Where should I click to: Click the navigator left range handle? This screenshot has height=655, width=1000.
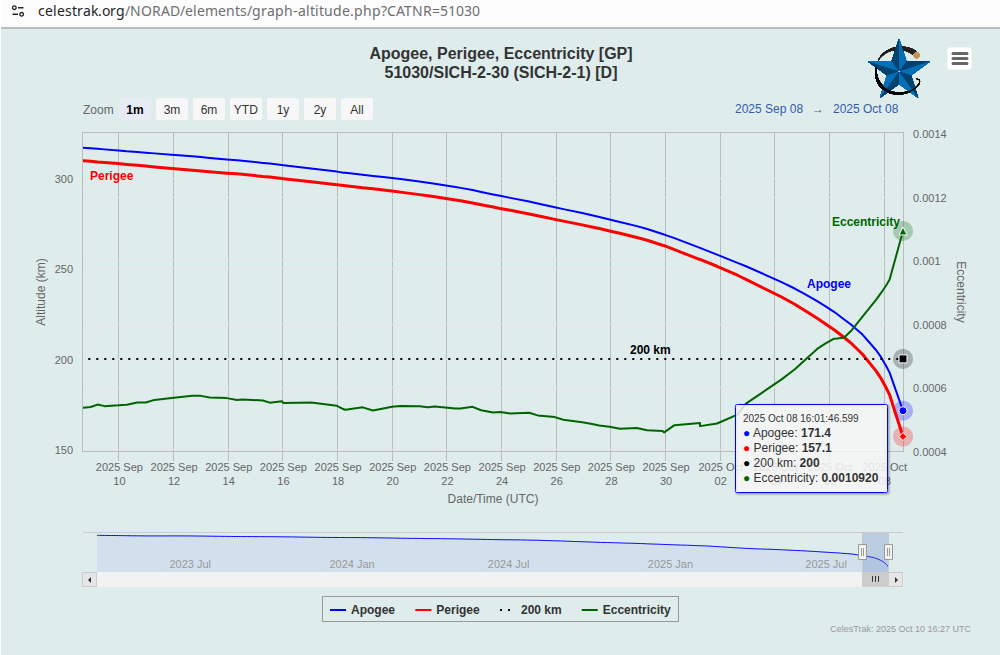click(x=862, y=552)
